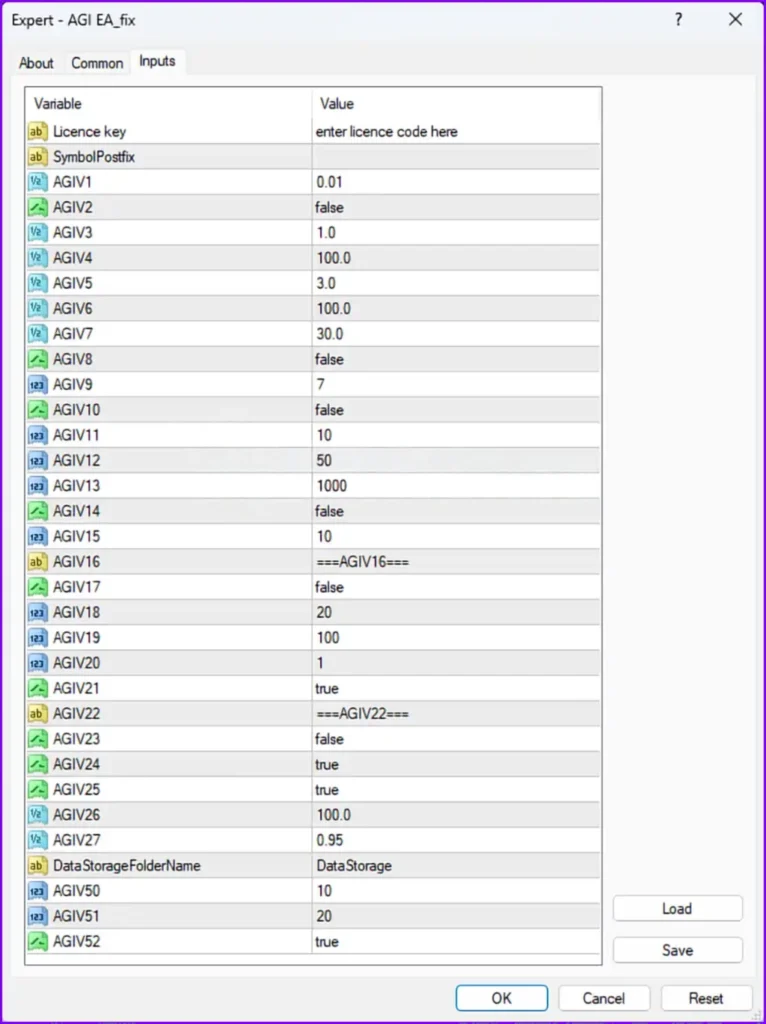This screenshot has width=766, height=1024.
Task: Select the AGIV50 variable name
Action: click(x=76, y=891)
